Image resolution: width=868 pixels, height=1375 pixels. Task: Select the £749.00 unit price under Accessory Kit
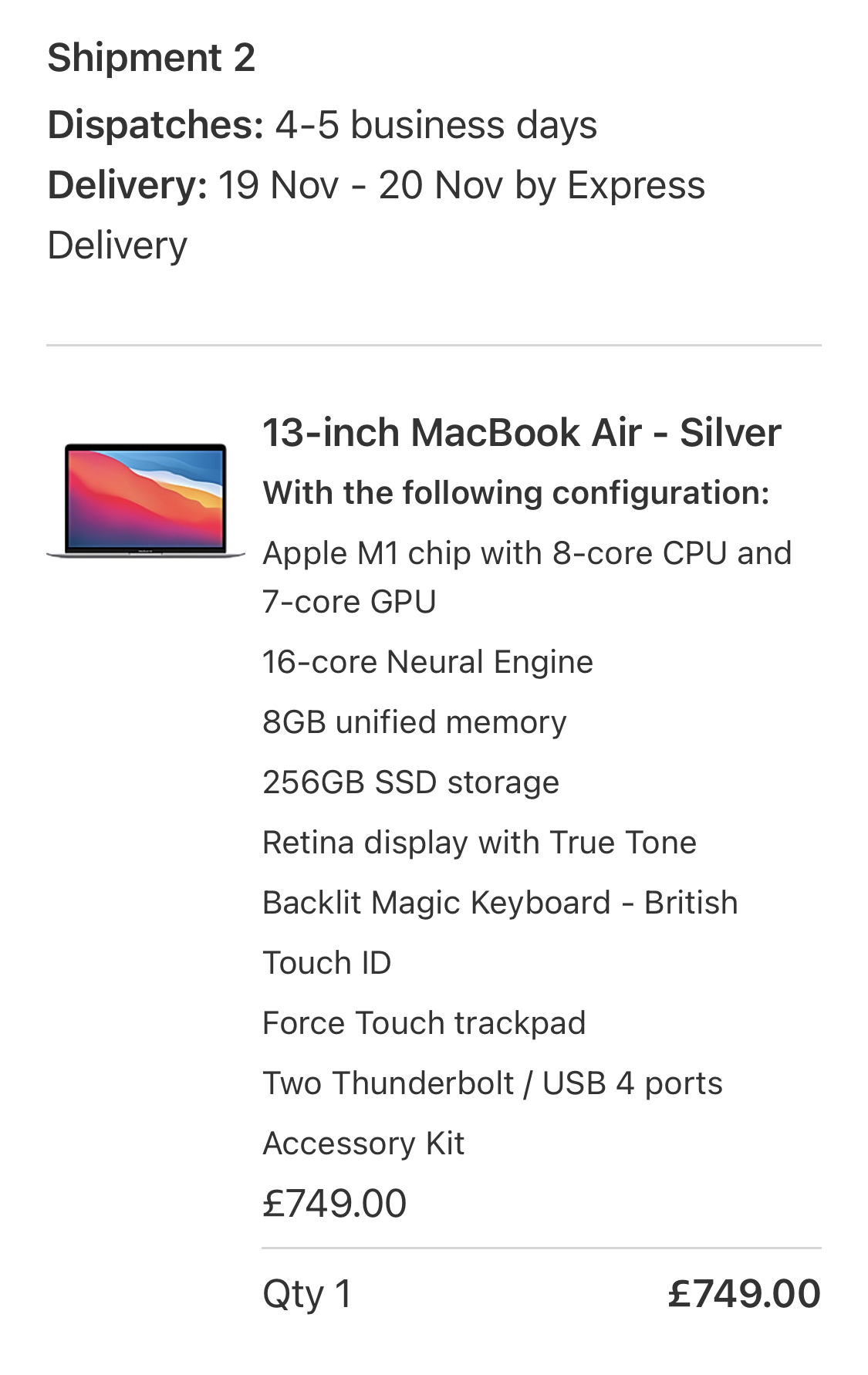pos(334,1204)
